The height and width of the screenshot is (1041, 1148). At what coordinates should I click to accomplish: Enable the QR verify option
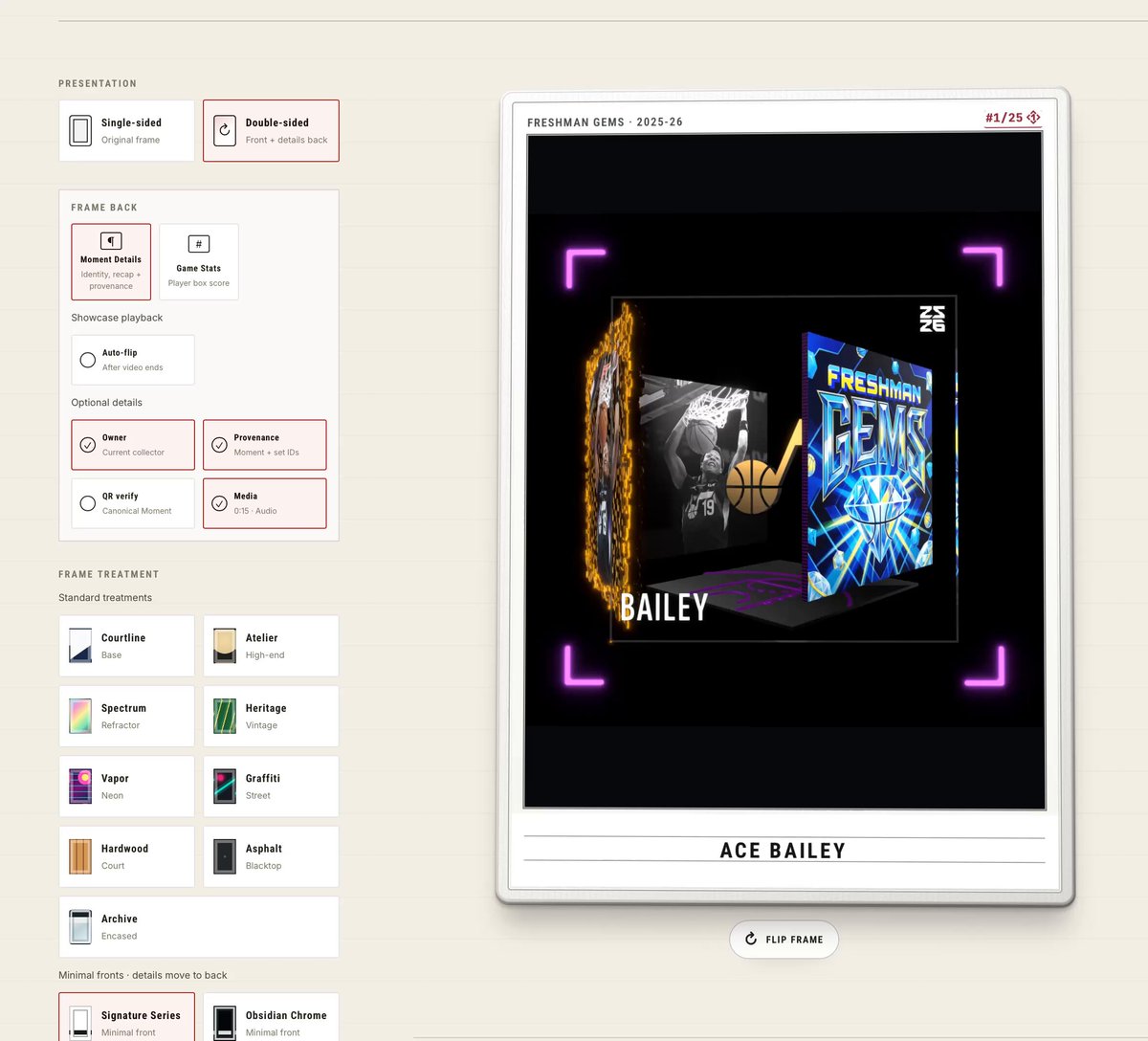(133, 503)
